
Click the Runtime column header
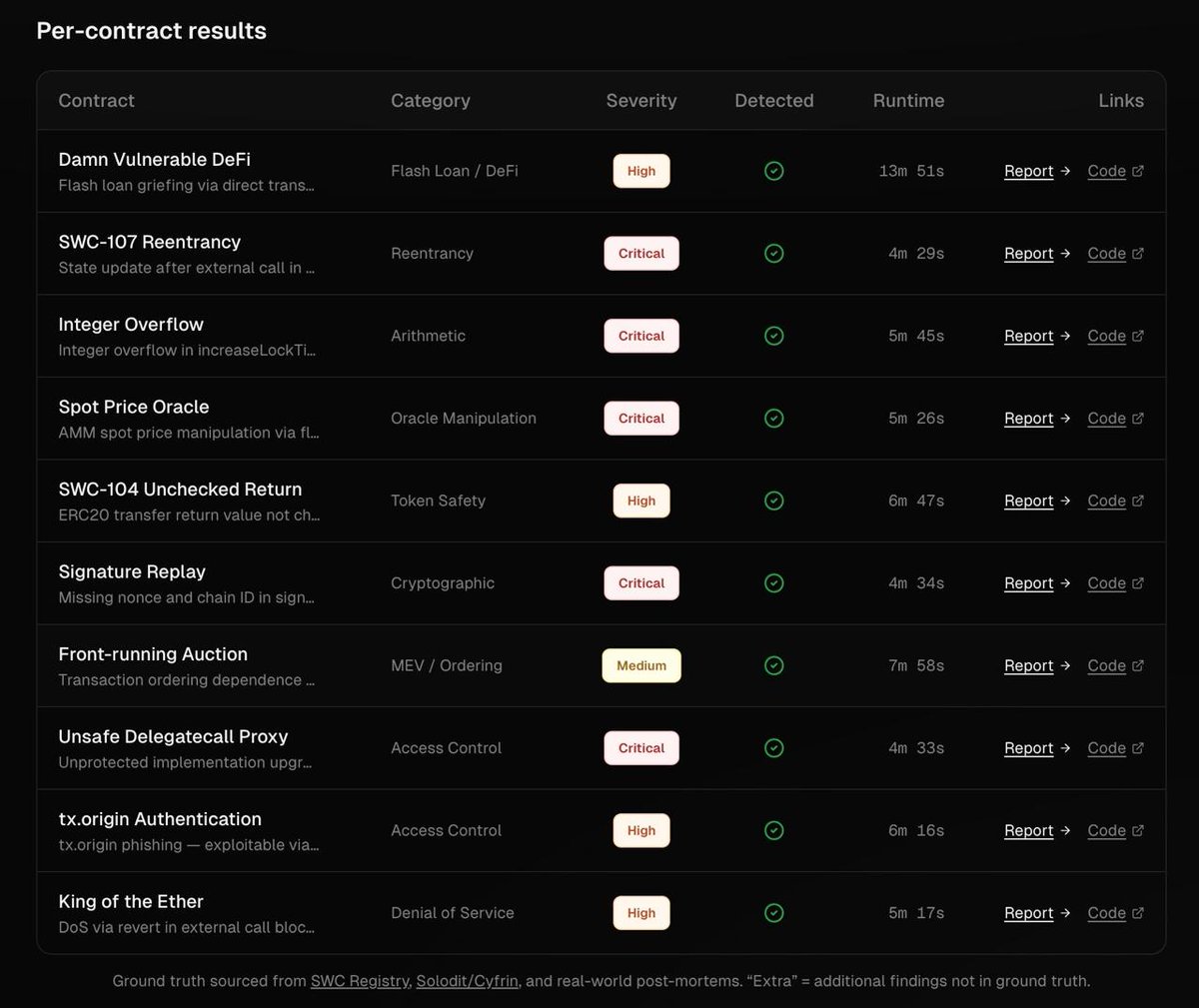point(908,101)
